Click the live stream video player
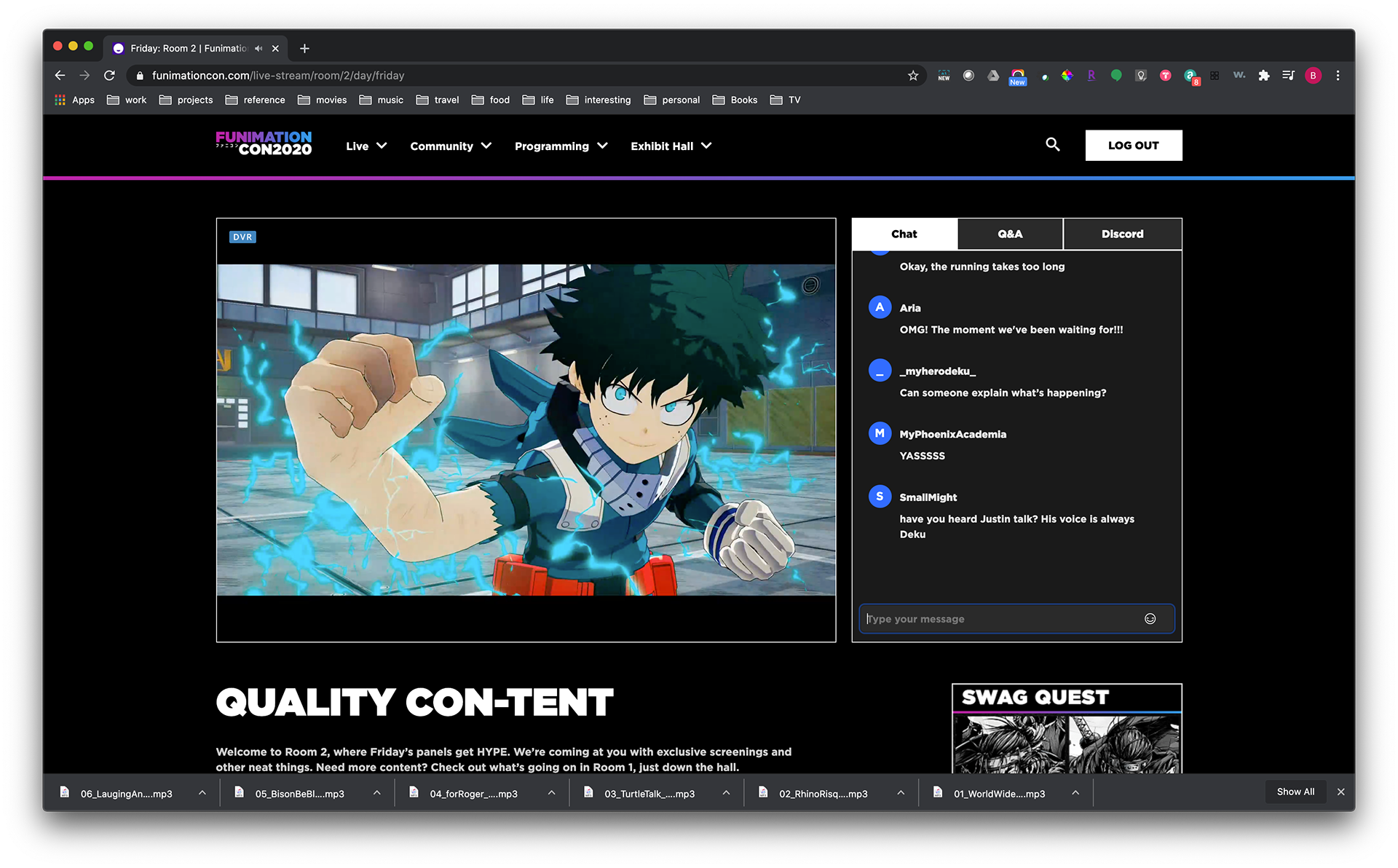This screenshot has height=868, width=1398. click(x=526, y=430)
